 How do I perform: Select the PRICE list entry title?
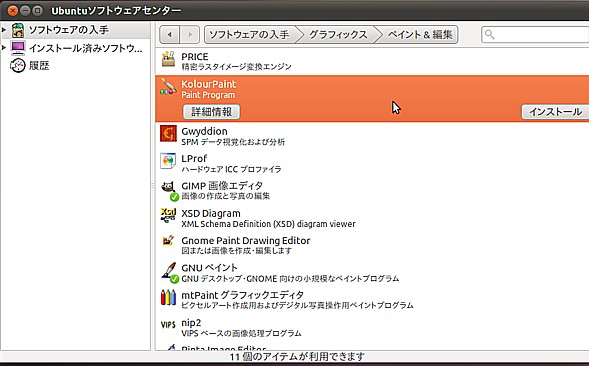click(195, 57)
